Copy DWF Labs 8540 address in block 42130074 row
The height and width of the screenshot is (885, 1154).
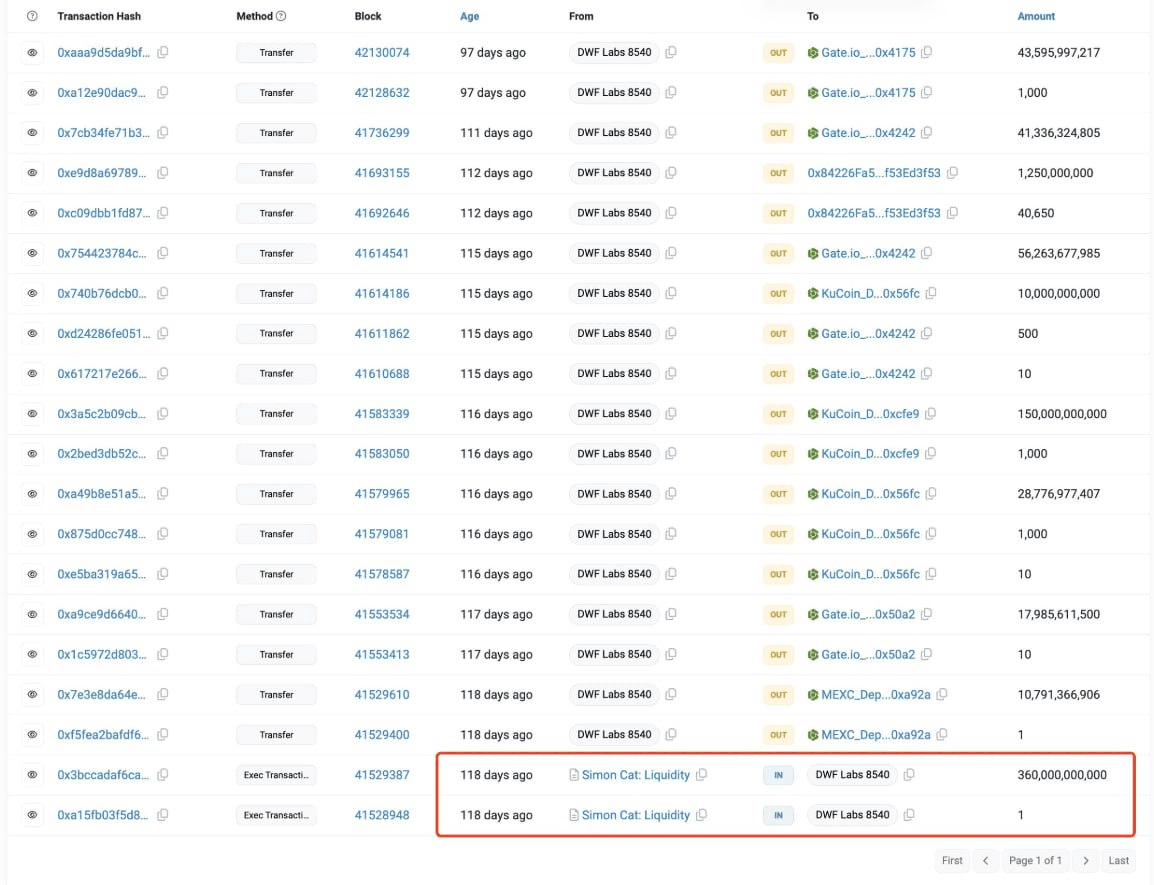tap(670, 52)
